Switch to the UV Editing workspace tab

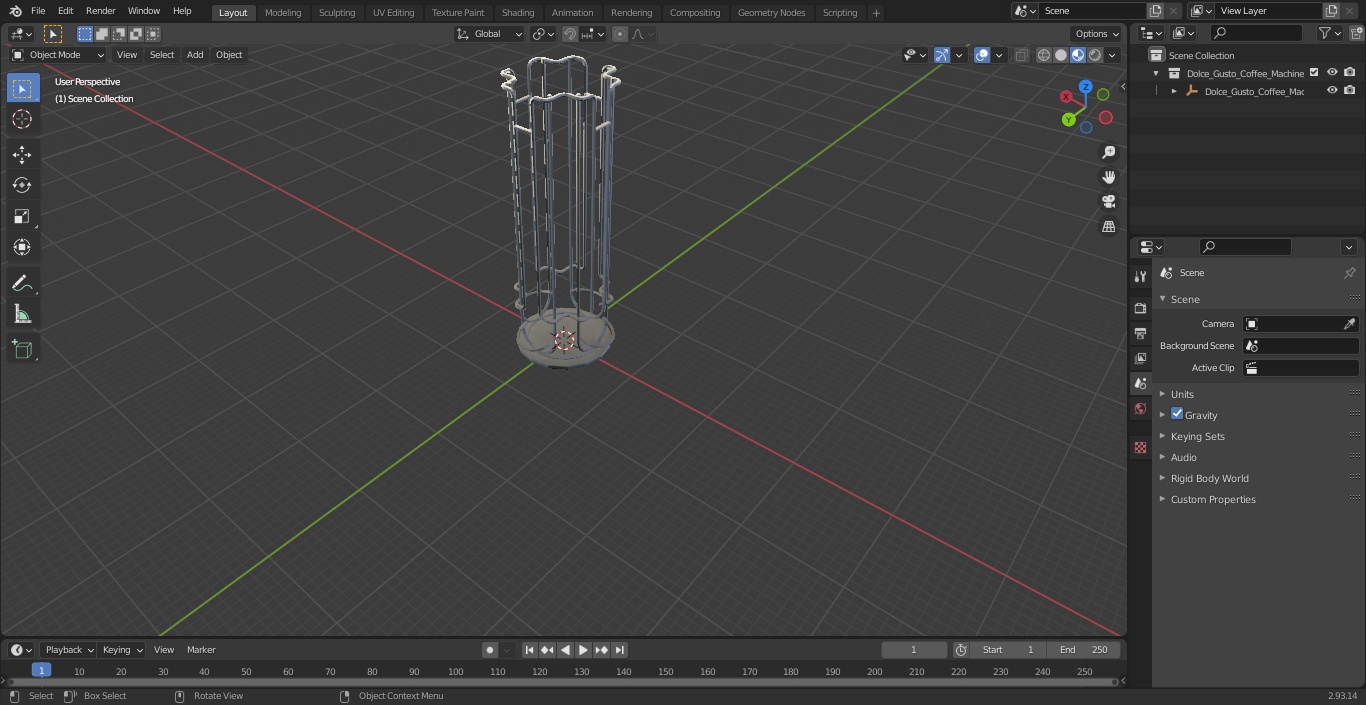coord(393,12)
